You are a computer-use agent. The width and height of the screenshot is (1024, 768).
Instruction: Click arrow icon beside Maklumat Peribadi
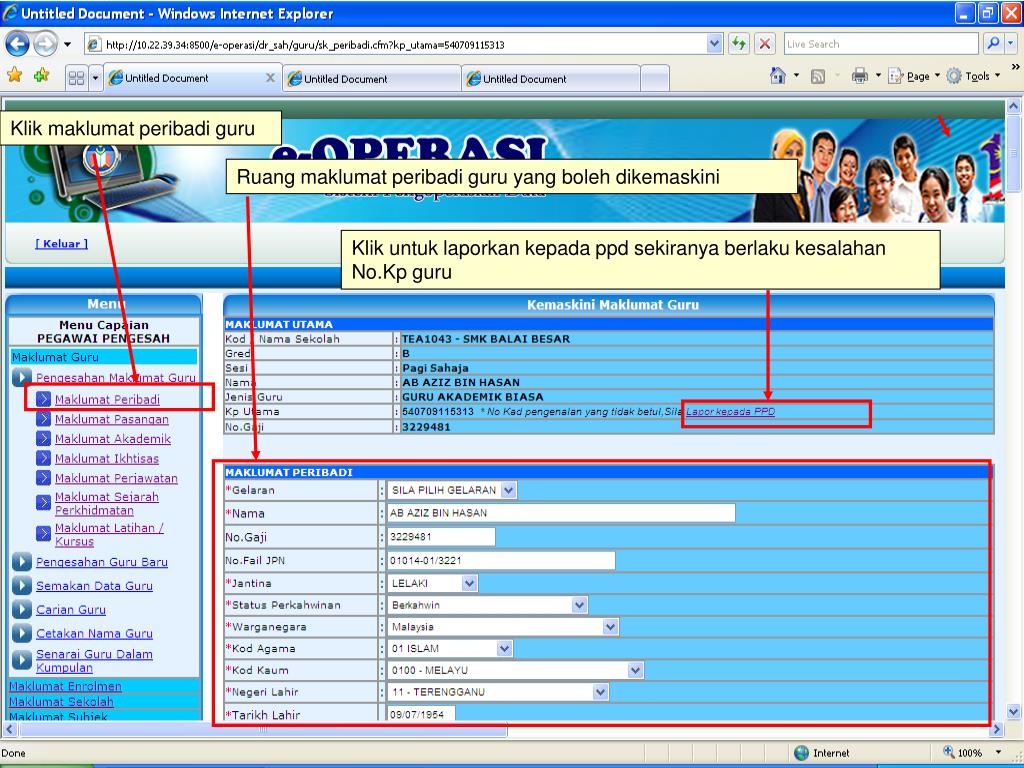tap(44, 399)
